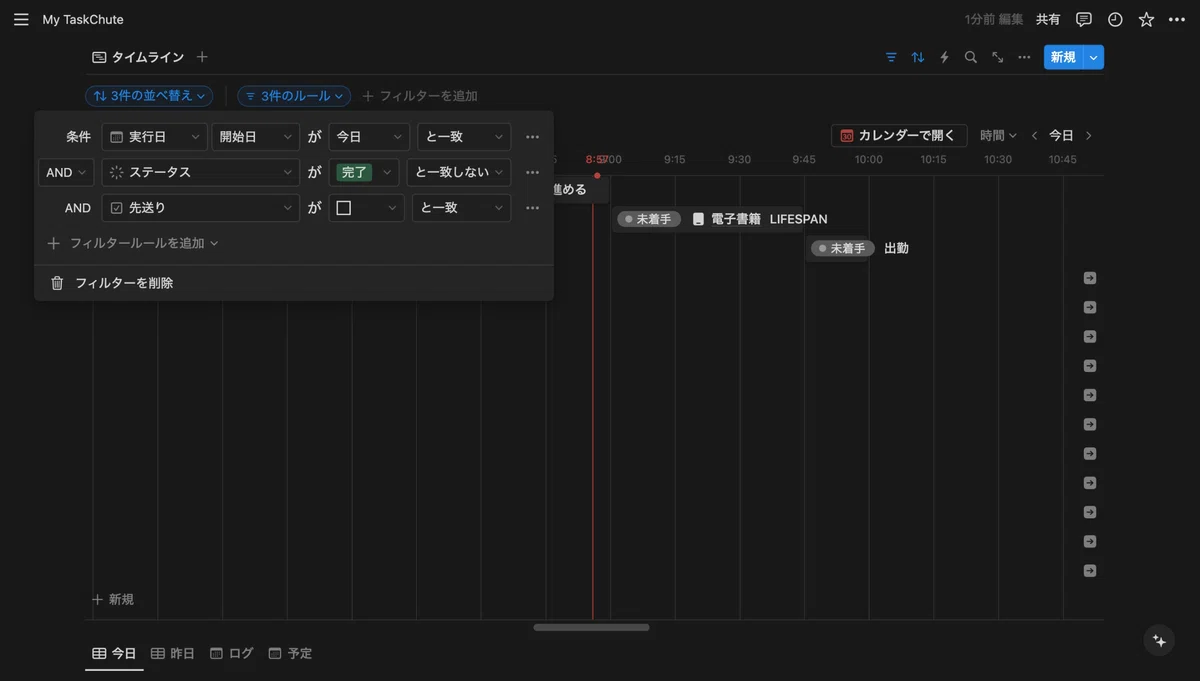Click フィルターを削除
The height and width of the screenshot is (681, 1200).
point(124,283)
